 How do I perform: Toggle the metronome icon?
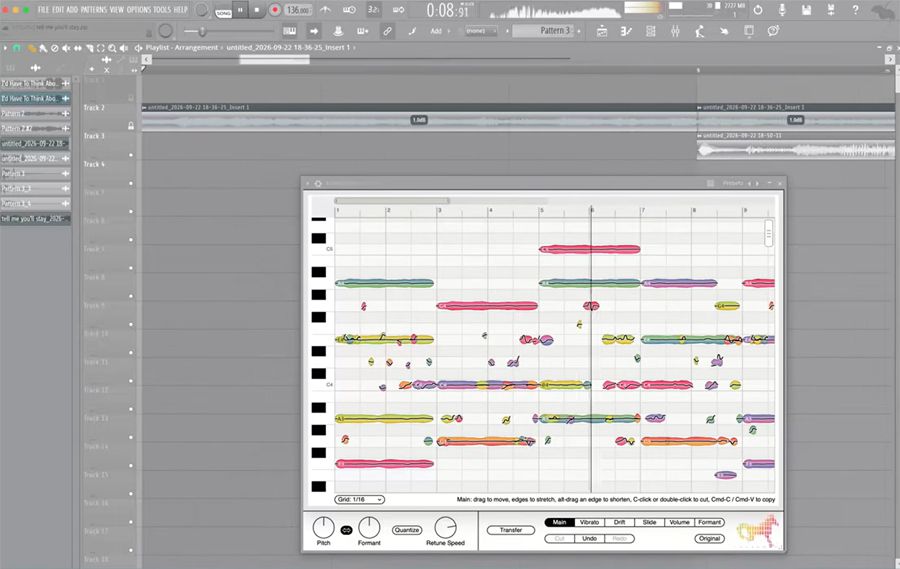click(x=325, y=10)
